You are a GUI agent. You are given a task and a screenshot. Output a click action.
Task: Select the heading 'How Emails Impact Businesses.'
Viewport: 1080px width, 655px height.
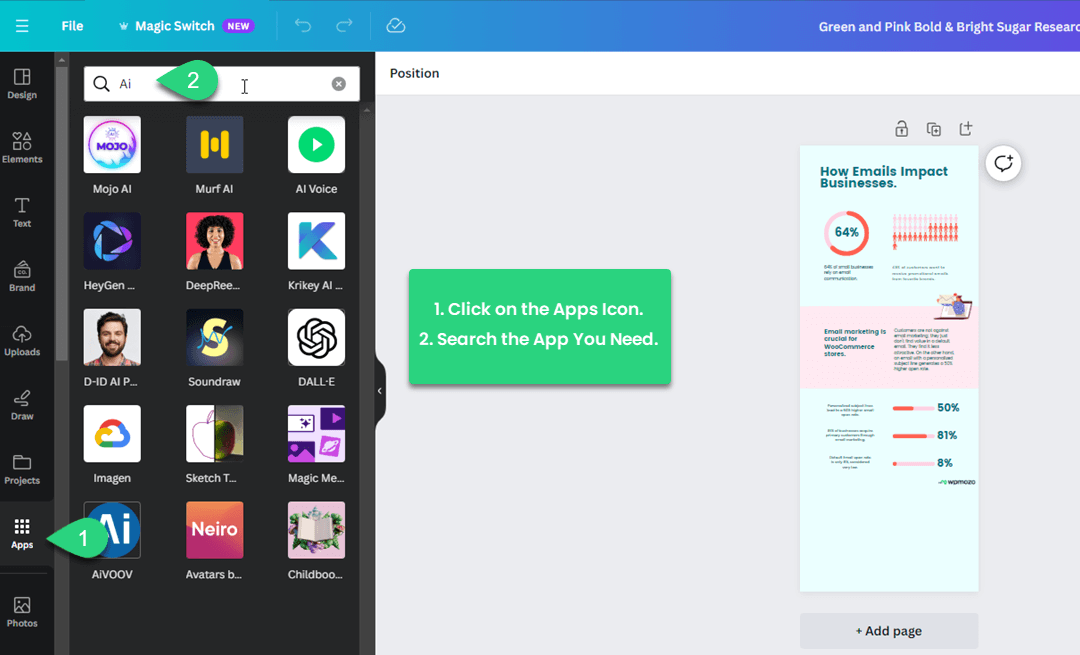[884, 177]
